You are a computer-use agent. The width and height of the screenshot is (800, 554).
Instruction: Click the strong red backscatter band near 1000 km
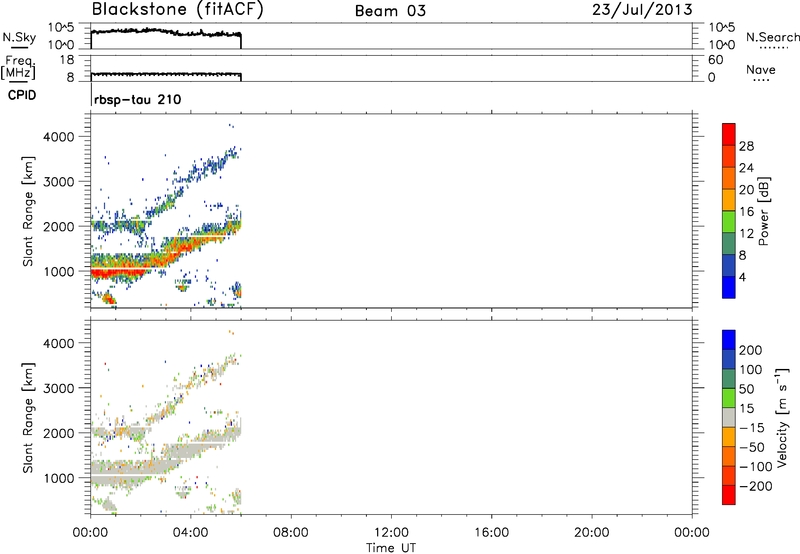point(120,273)
